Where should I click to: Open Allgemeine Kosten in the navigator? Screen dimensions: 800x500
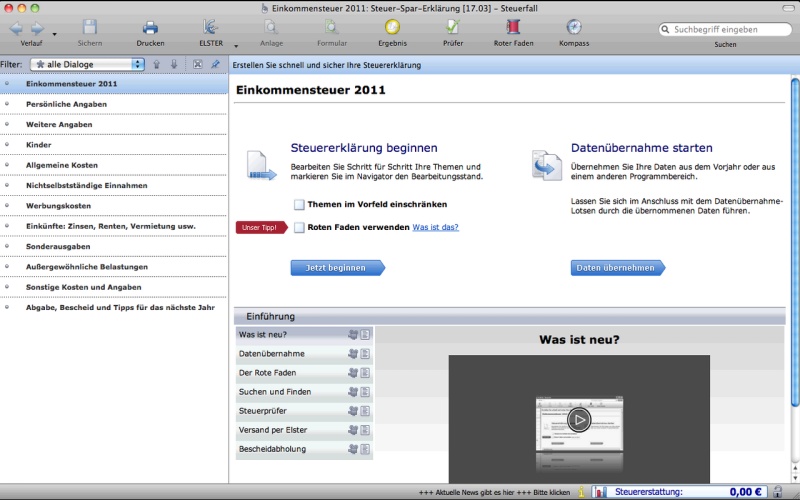[x=114, y=165]
